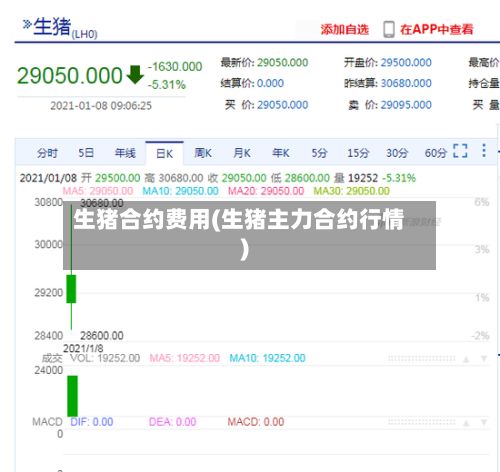The height and width of the screenshot is (472, 500).
Task: Click the 量 19252 figure in chart header
Action: 356,178
